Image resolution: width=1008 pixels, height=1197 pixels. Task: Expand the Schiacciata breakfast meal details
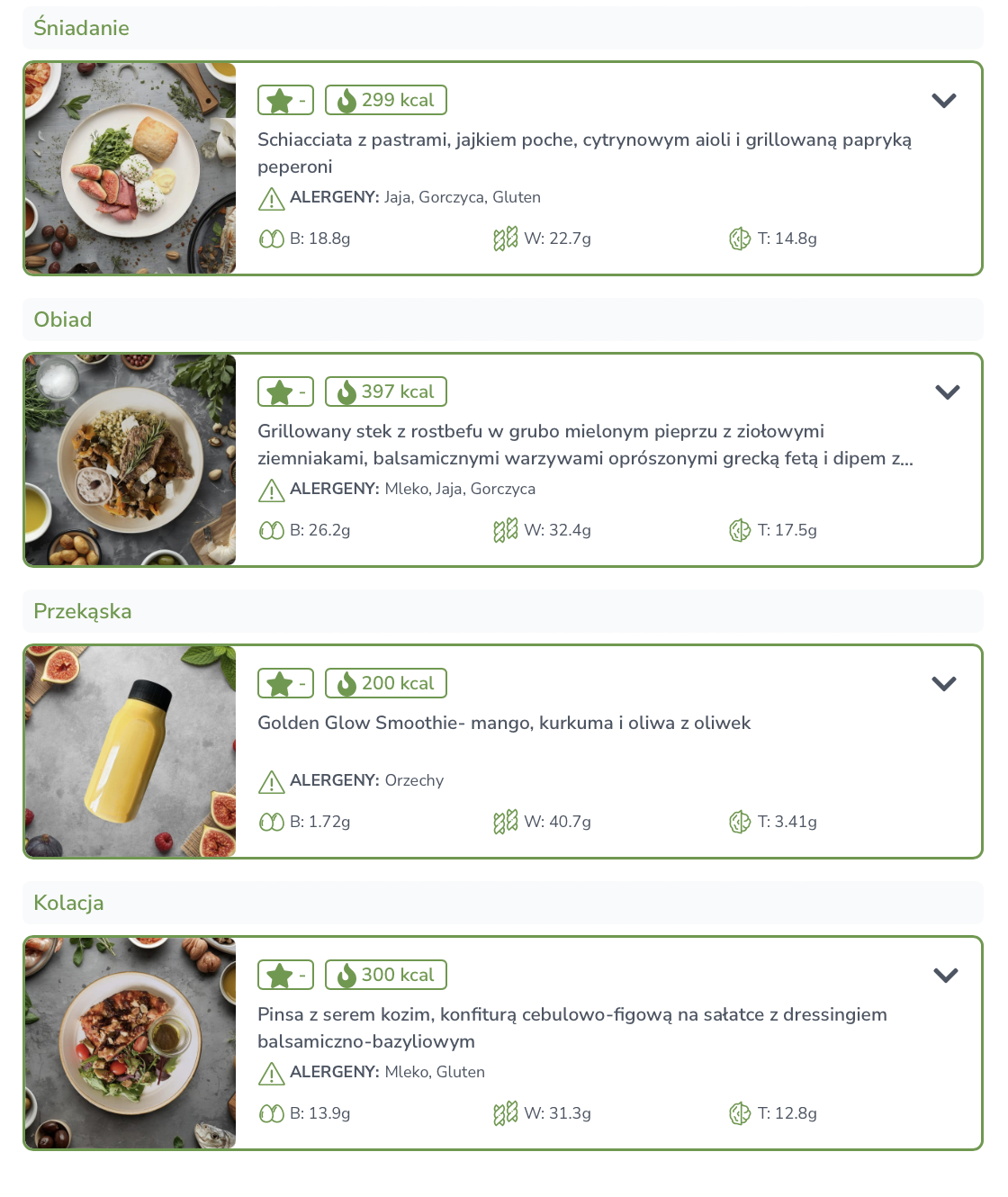943,101
